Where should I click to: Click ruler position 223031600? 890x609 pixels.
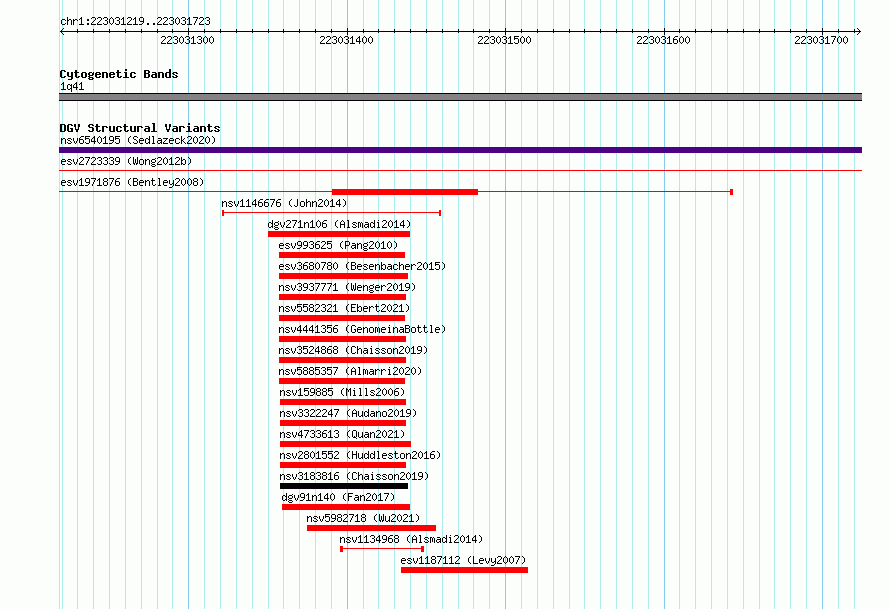tap(664, 40)
